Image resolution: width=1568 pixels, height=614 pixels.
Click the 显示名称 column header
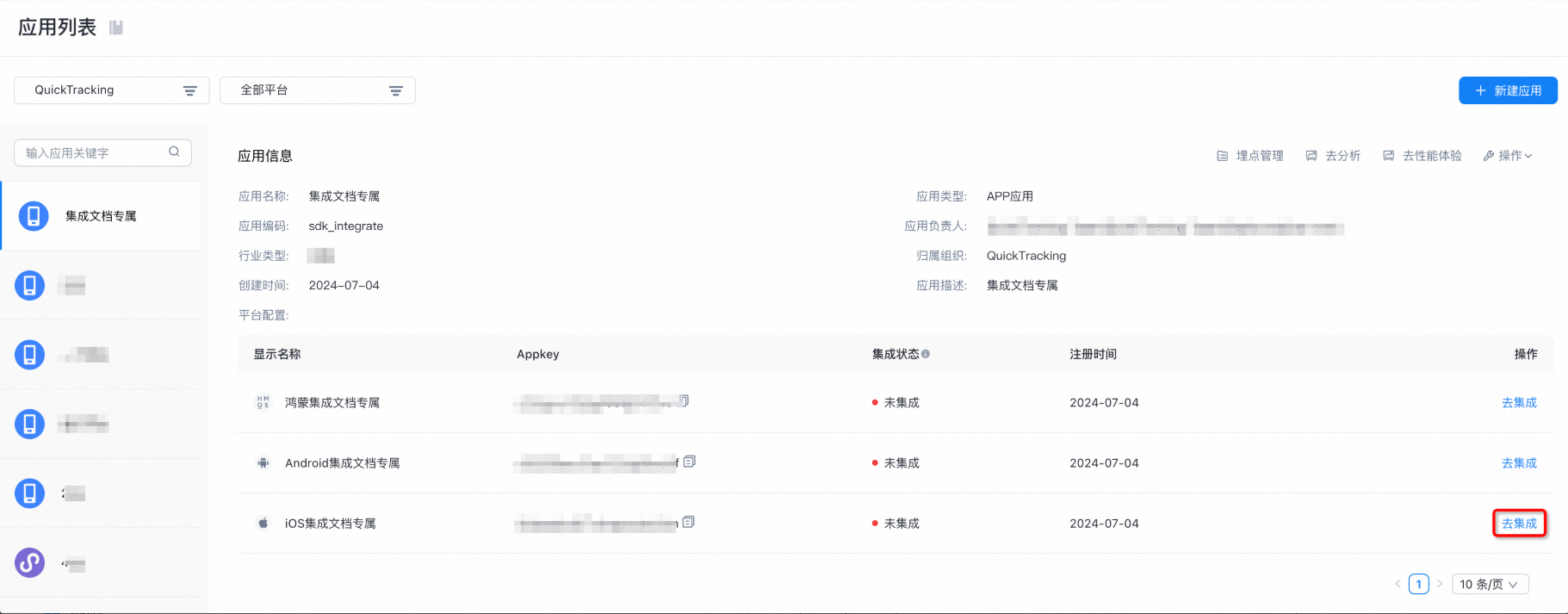(x=277, y=354)
